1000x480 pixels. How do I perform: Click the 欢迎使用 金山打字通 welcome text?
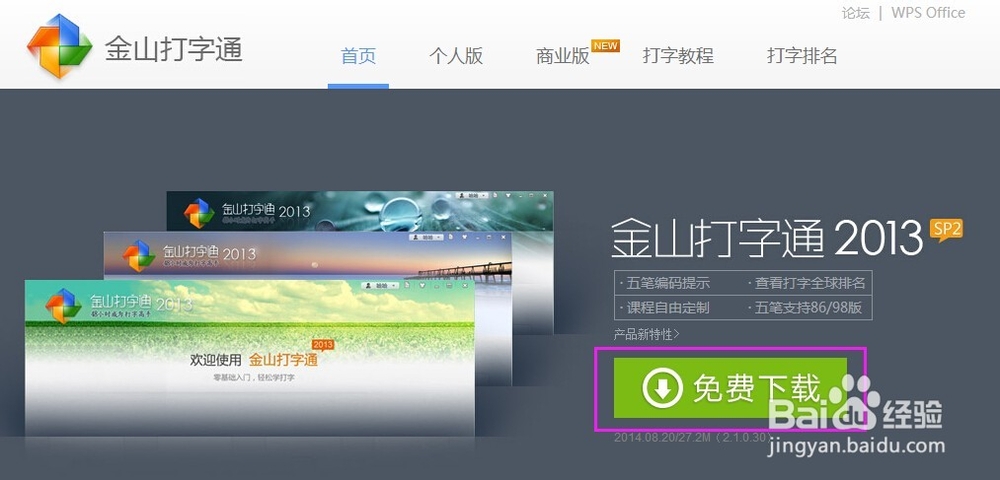pos(254,360)
